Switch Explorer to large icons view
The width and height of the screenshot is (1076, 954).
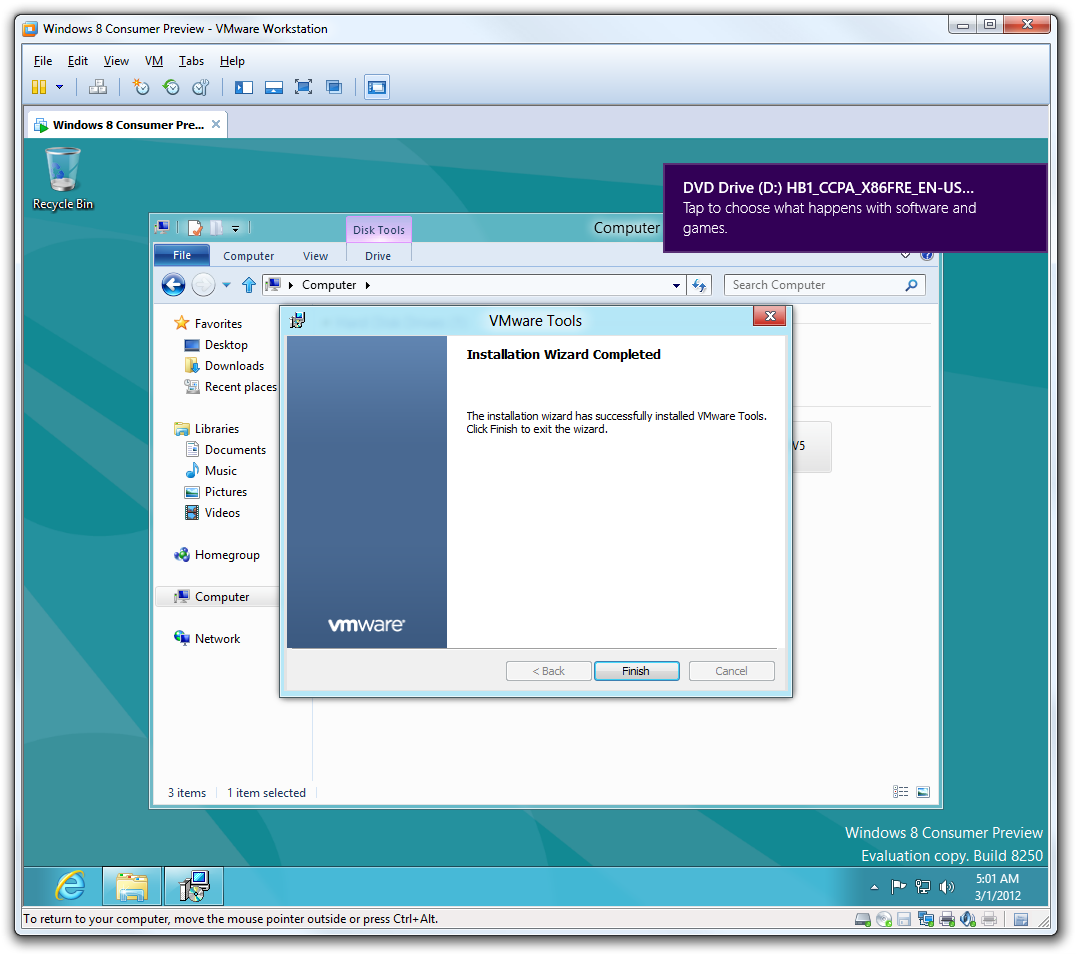(x=923, y=792)
